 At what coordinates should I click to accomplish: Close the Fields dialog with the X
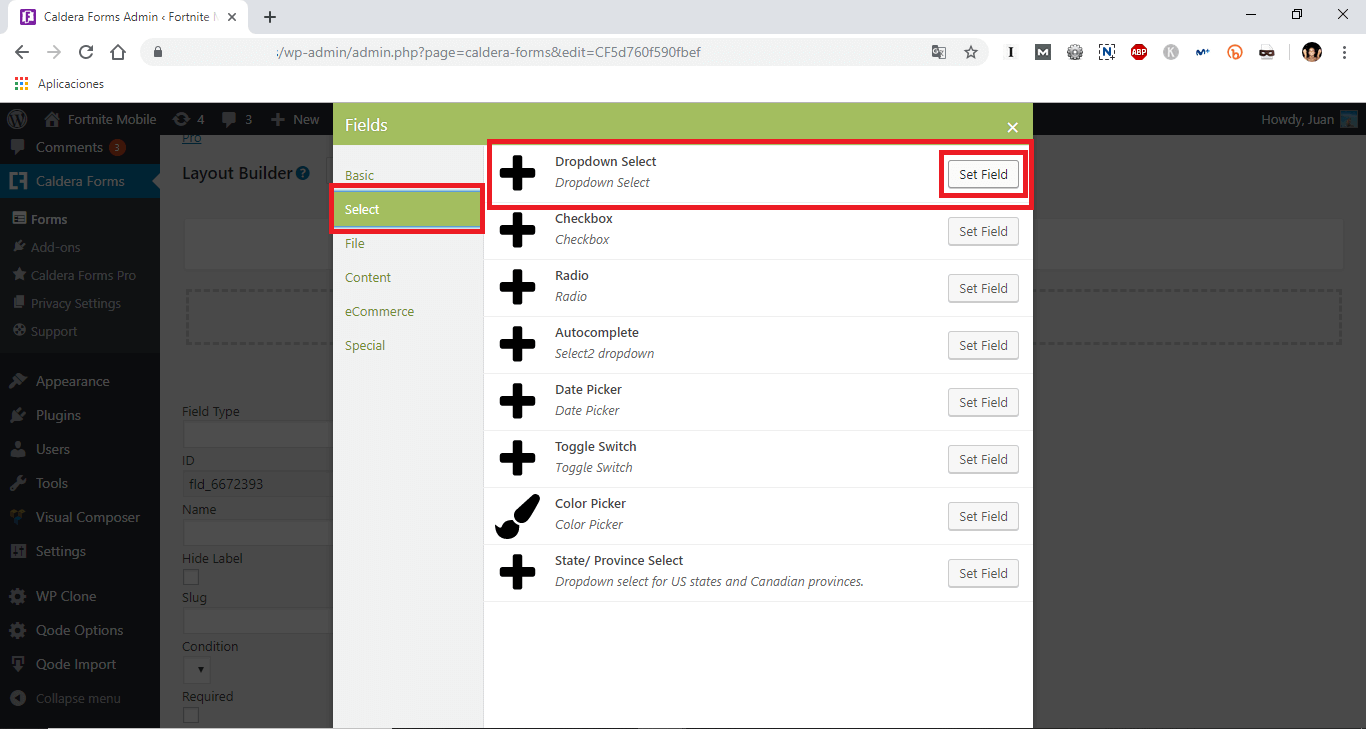pos(1012,127)
